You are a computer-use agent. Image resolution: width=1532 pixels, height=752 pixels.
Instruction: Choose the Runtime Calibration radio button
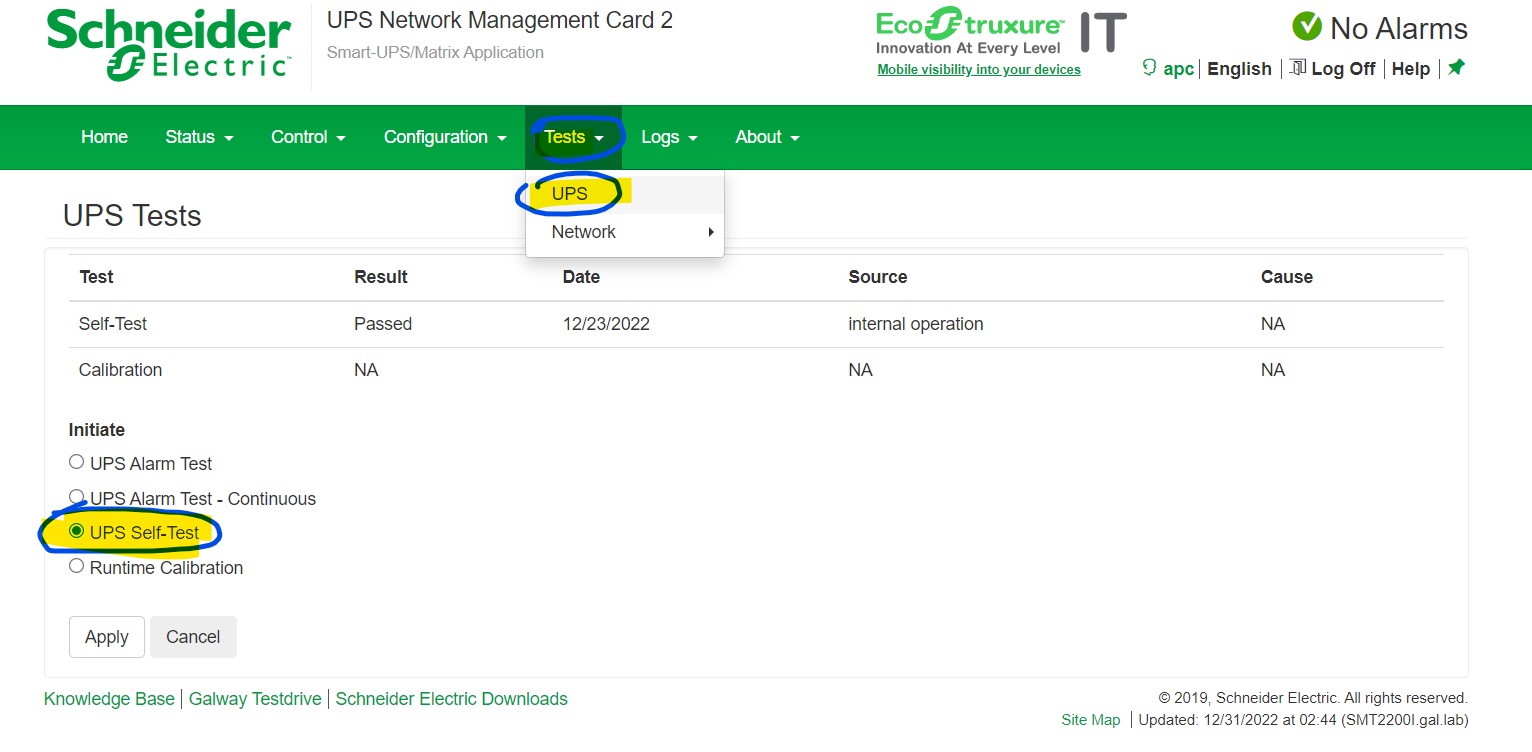(x=76, y=566)
